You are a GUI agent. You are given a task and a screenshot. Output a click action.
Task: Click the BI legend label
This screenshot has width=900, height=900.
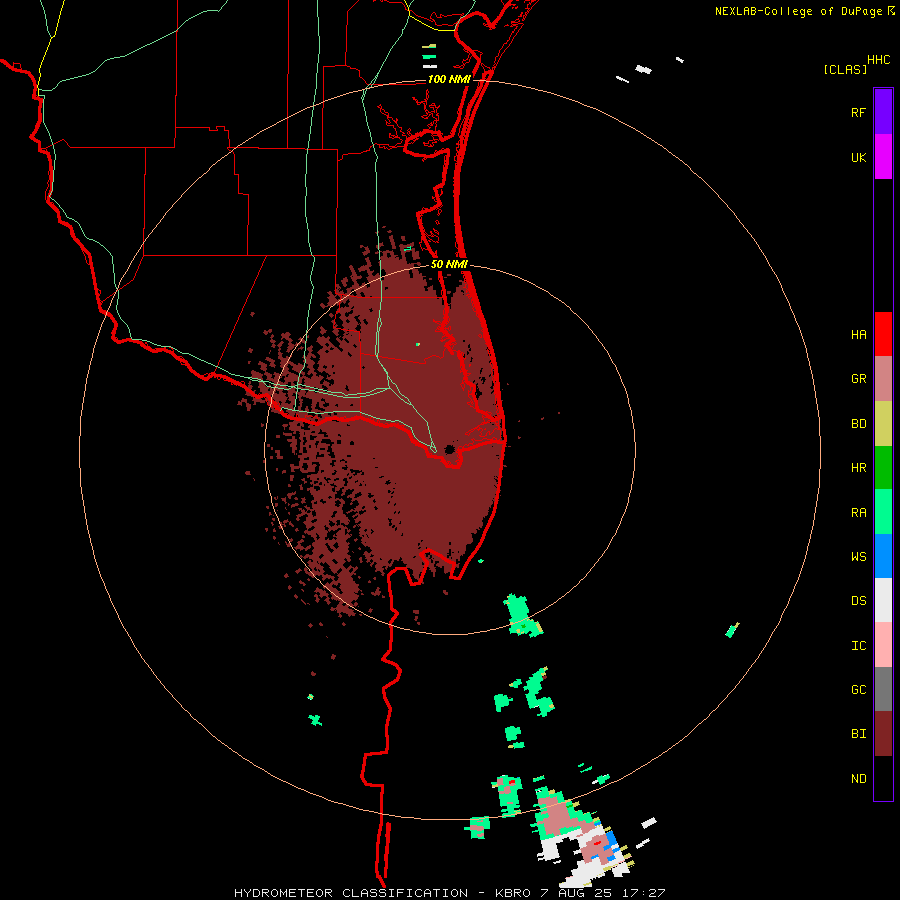[x=858, y=734]
